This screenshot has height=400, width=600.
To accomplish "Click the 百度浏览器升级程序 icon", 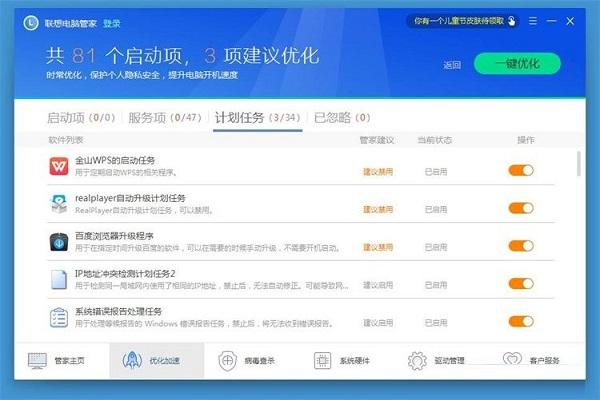I will click(x=59, y=242).
